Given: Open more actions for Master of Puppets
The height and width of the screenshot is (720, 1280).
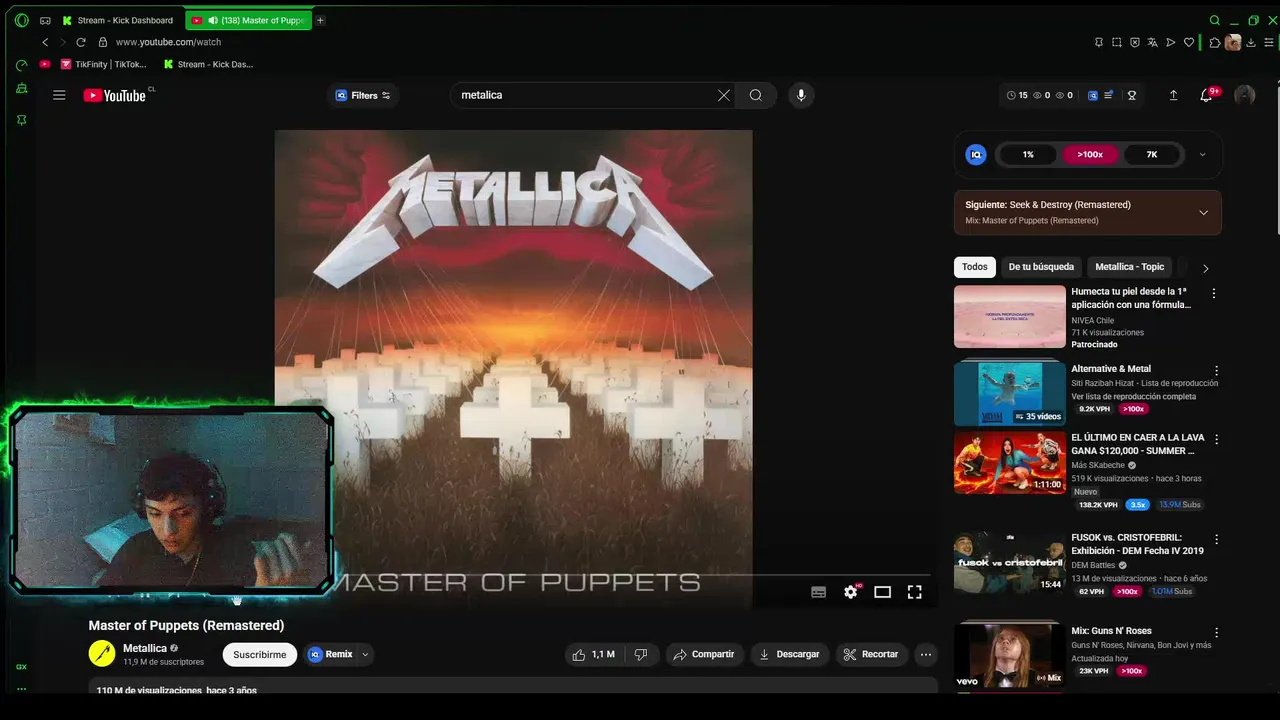Looking at the screenshot, I should tap(926, 654).
